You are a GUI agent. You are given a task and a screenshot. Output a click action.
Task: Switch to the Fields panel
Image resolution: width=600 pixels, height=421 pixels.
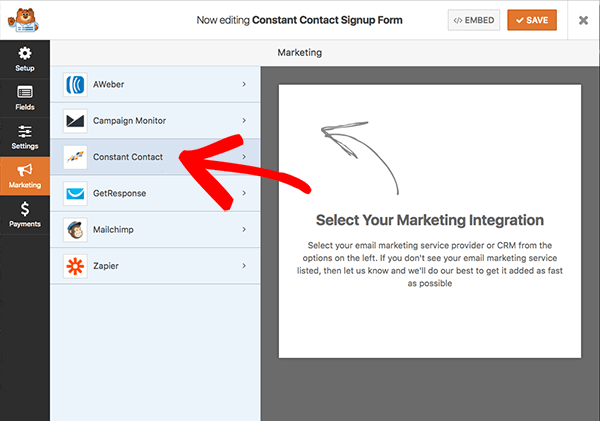coord(25,98)
